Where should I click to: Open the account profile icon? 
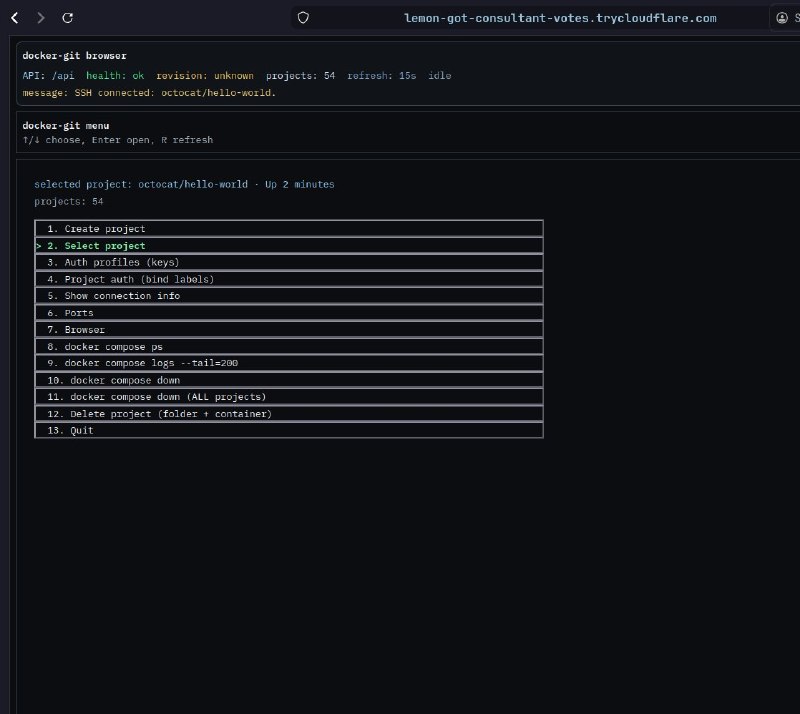point(782,18)
